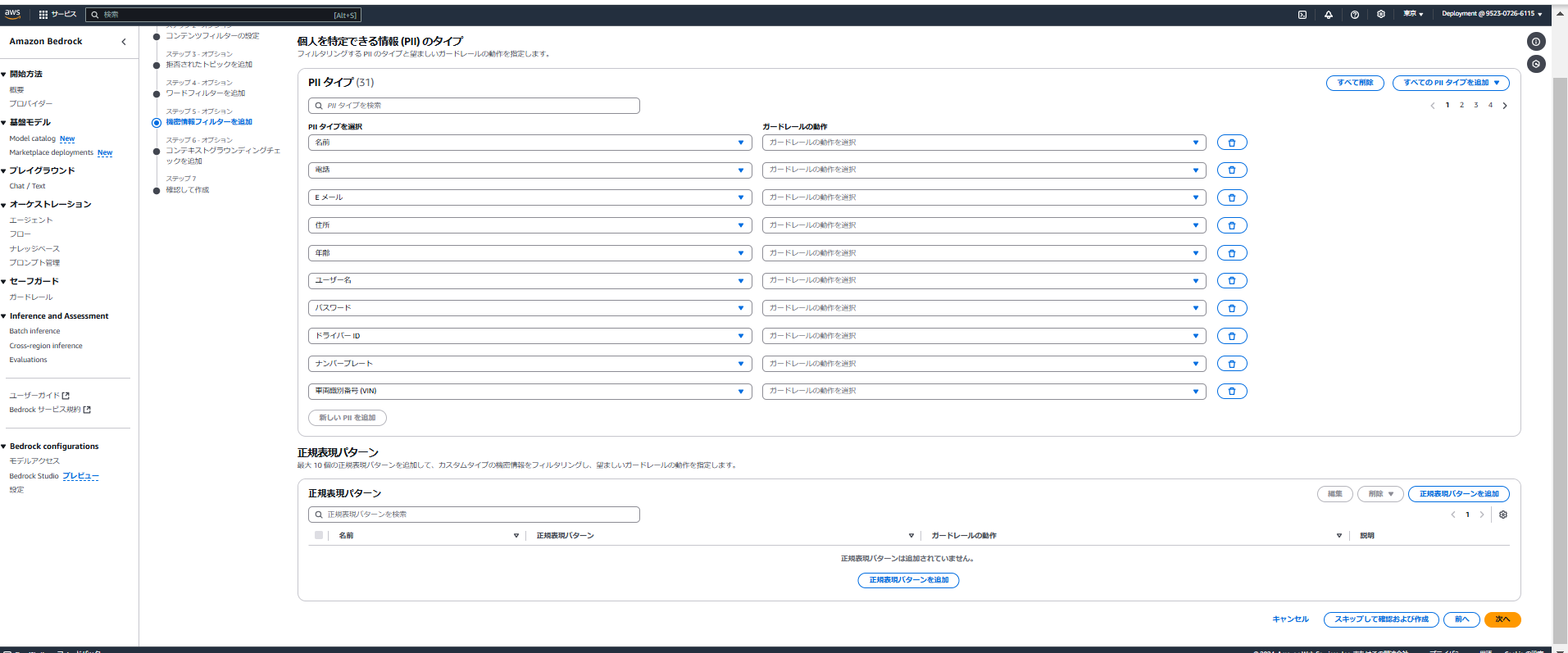Sort regex table by 名前 column
Image resolution: width=1568 pixels, height=653 pixels.
click(516, 536)
